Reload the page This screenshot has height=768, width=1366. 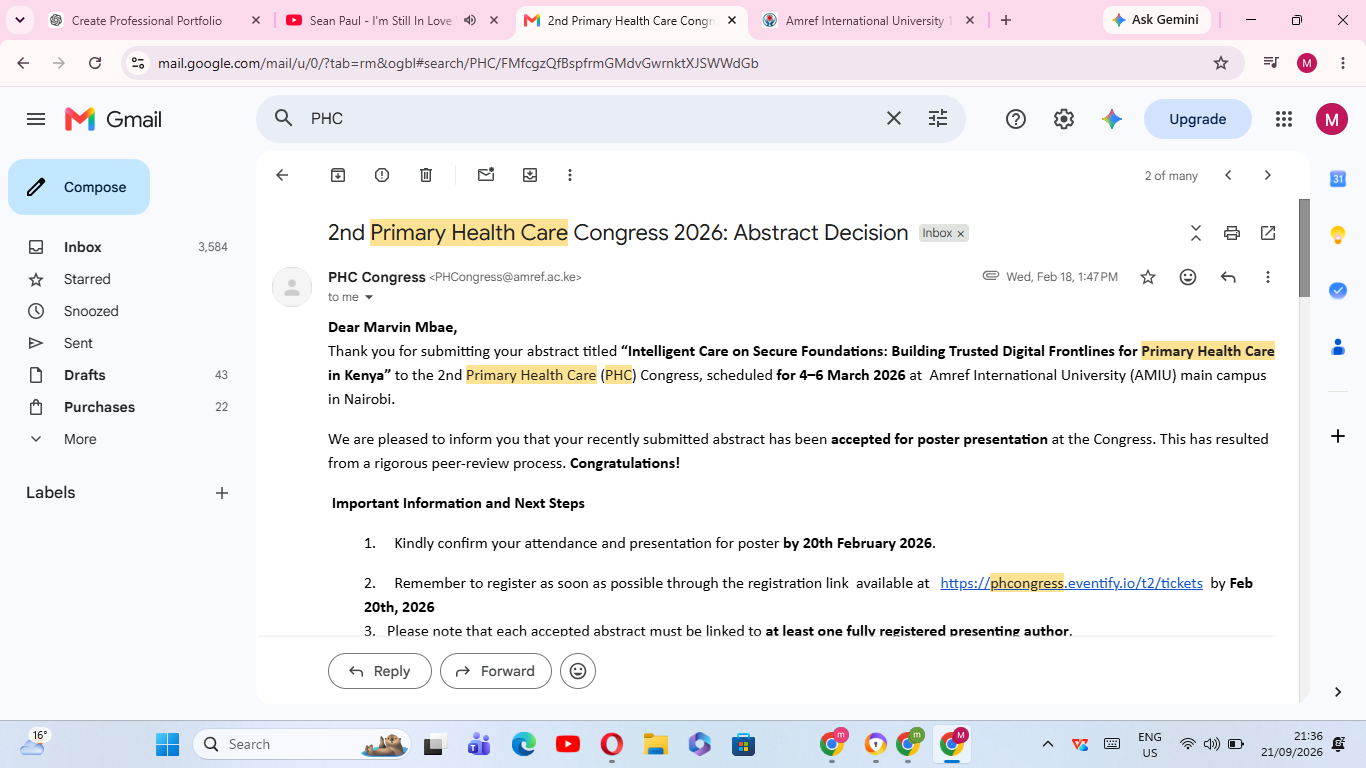tap(95, 63)
